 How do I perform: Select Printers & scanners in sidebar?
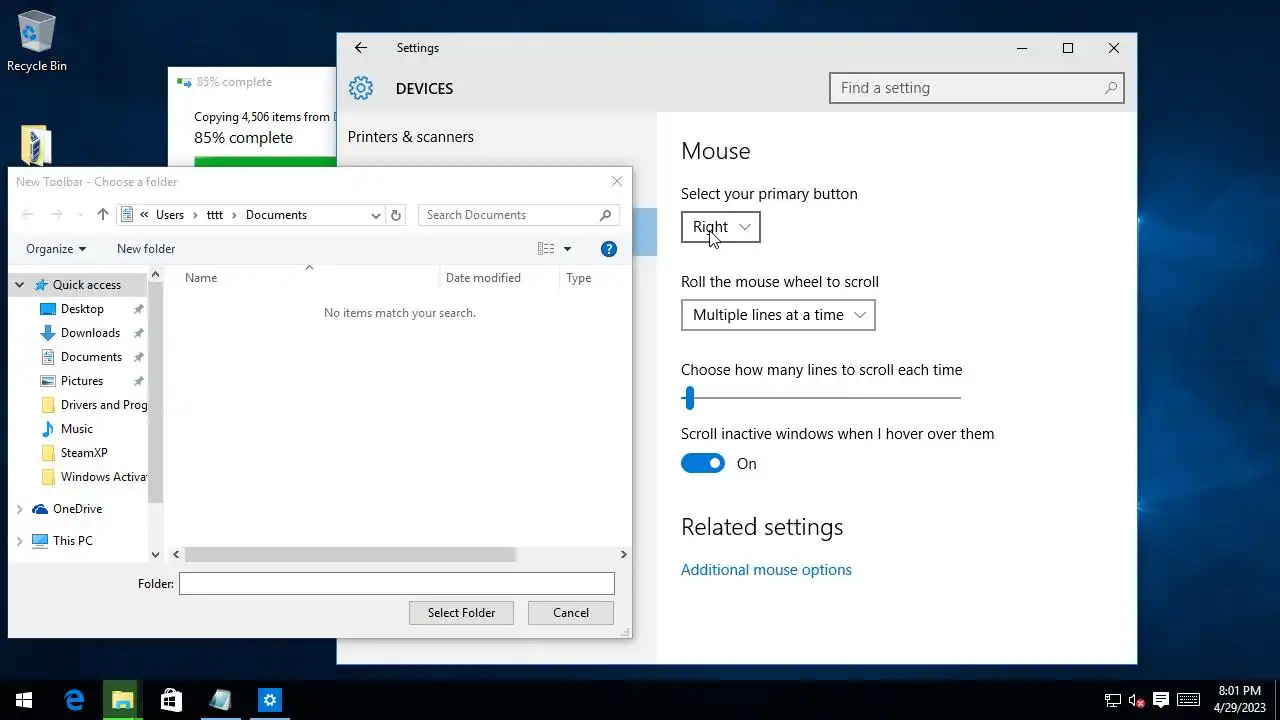411,137
